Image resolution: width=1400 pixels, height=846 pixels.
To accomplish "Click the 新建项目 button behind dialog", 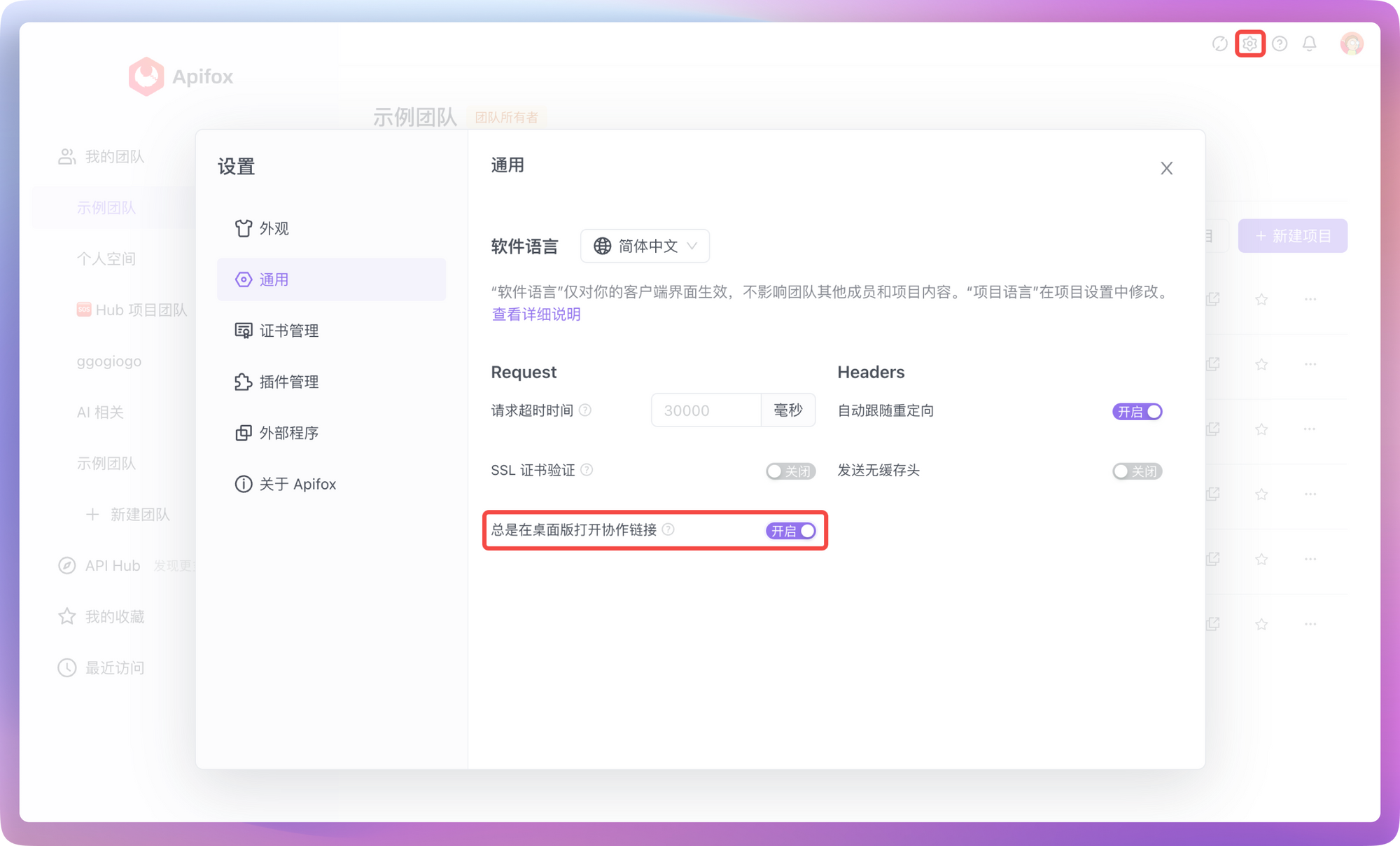I will (1292, 236).
